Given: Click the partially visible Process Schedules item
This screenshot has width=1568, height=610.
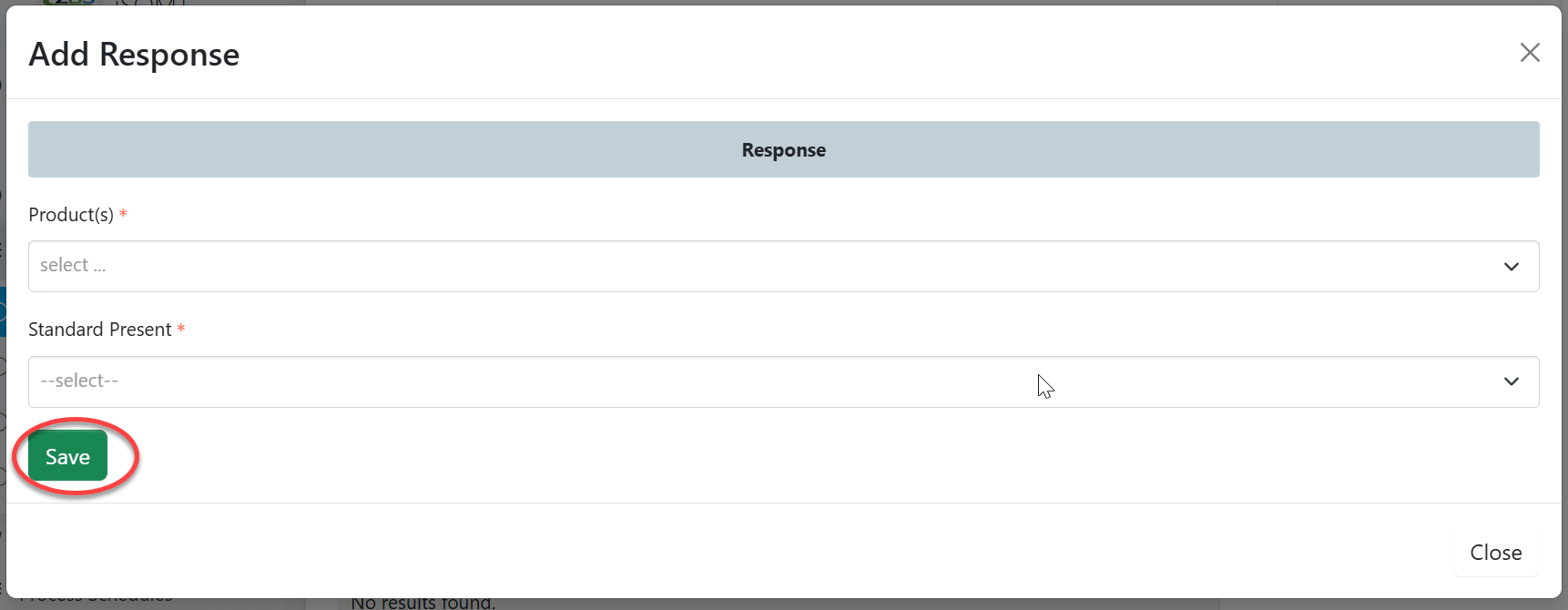Looking at the screenshot, I should coord(96,601).
